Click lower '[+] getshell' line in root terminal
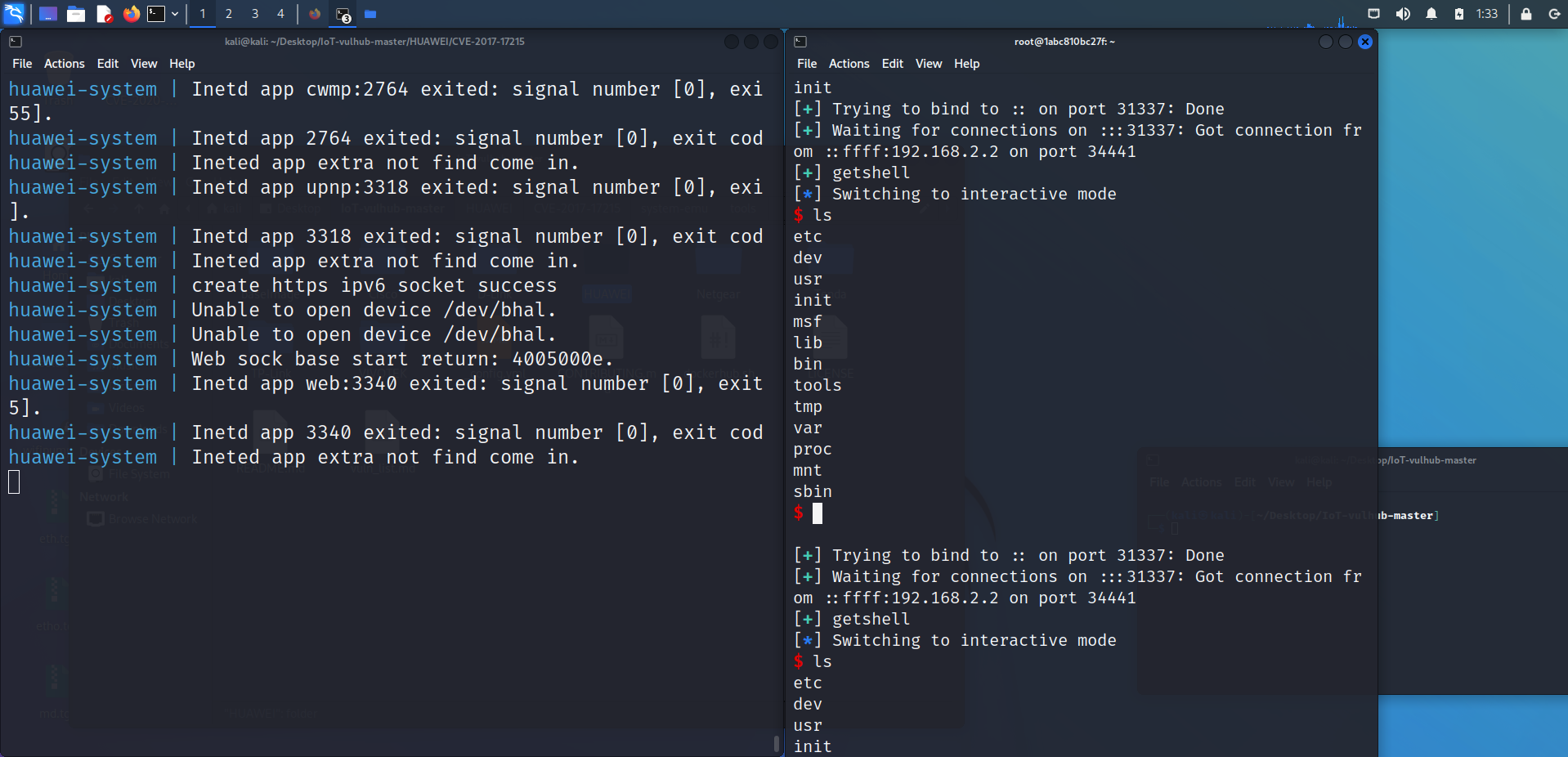1568x757 pixels. point(852,619)
